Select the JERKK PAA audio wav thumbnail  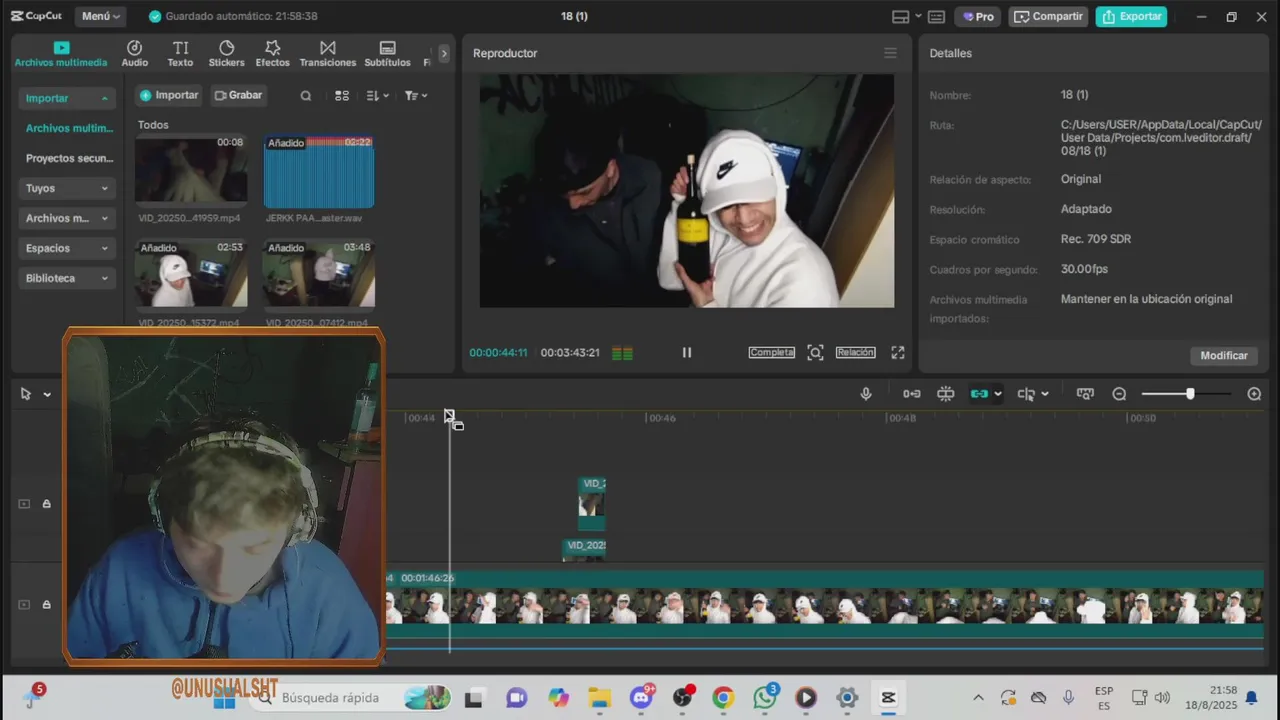pos(319,172)
